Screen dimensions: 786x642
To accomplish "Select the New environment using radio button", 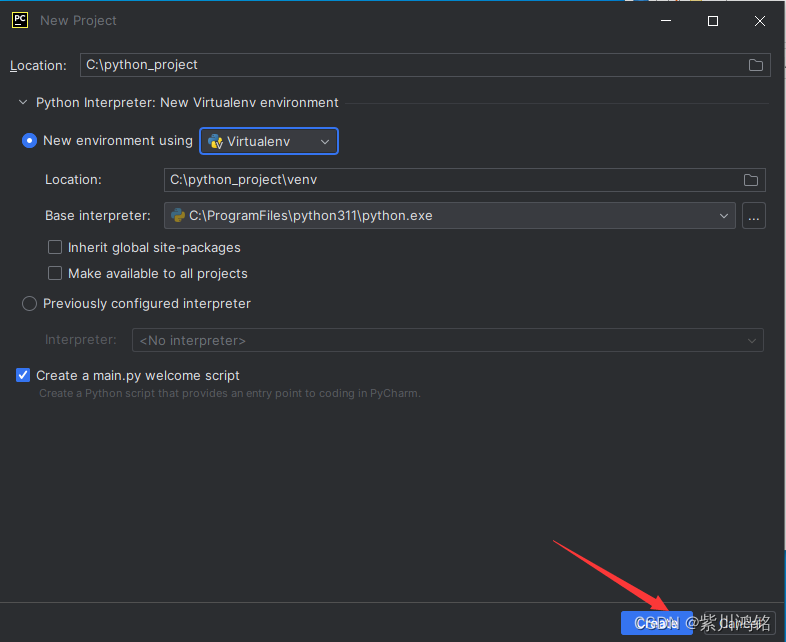I will pos(30,141).
